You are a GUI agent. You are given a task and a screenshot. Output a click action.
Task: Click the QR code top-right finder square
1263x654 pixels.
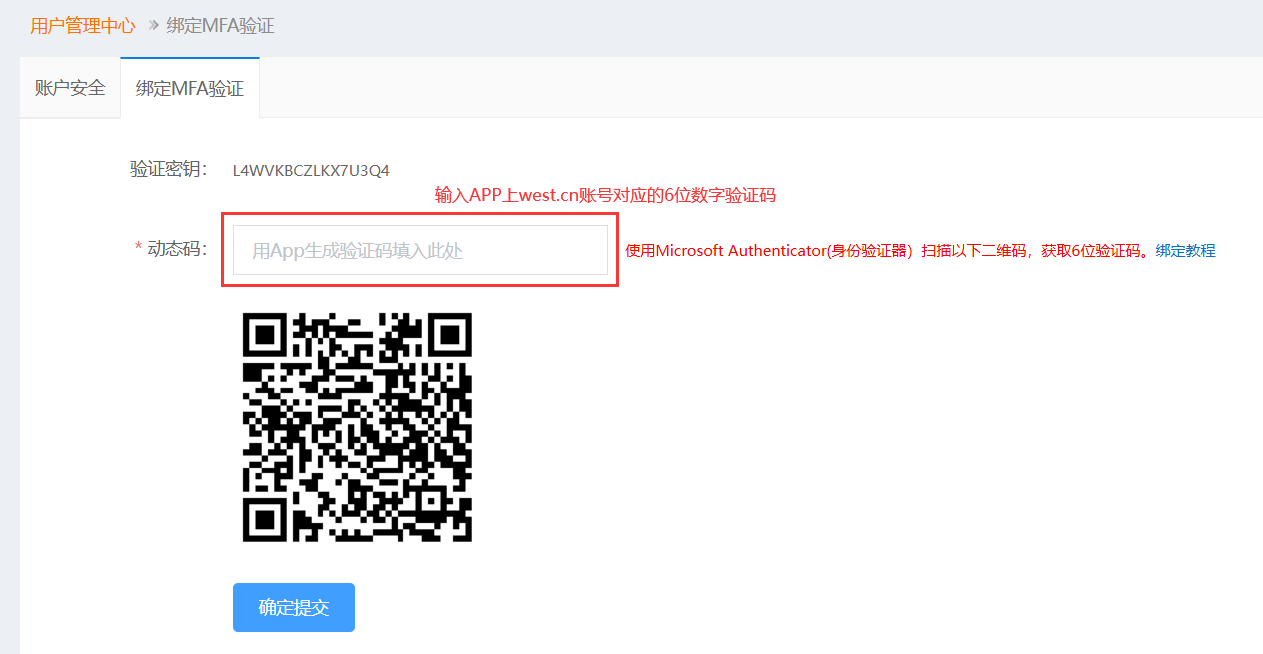pyautogui.click(x=451, y=334)
